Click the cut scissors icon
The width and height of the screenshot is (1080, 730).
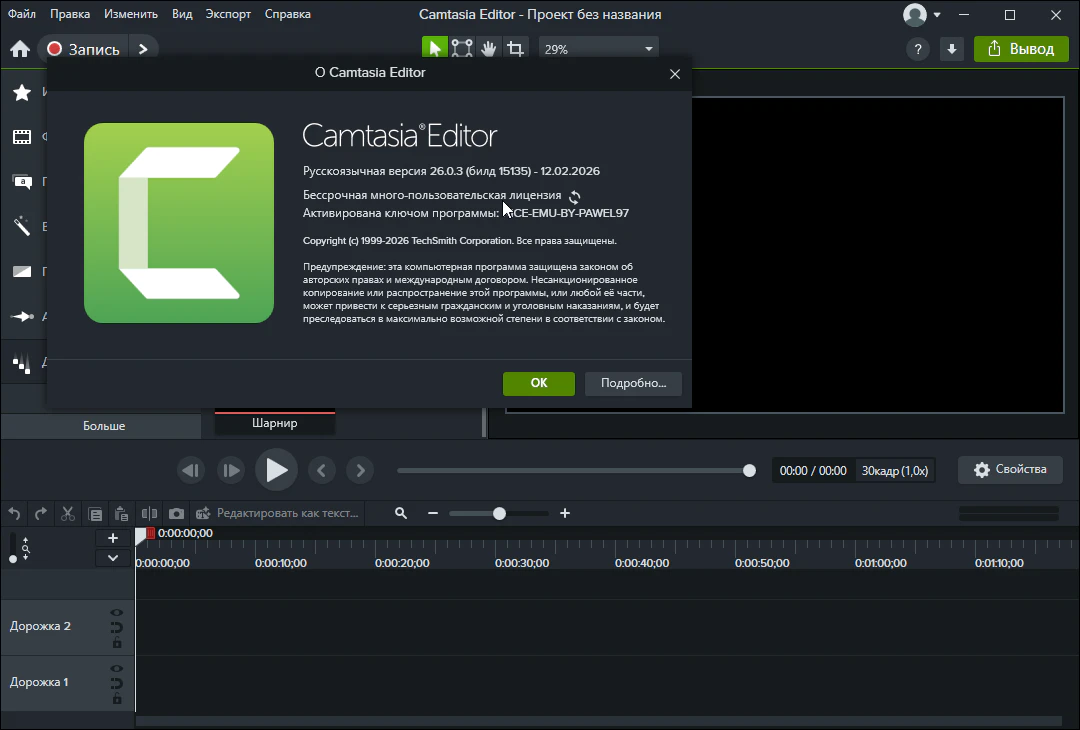tap(68, 513)
